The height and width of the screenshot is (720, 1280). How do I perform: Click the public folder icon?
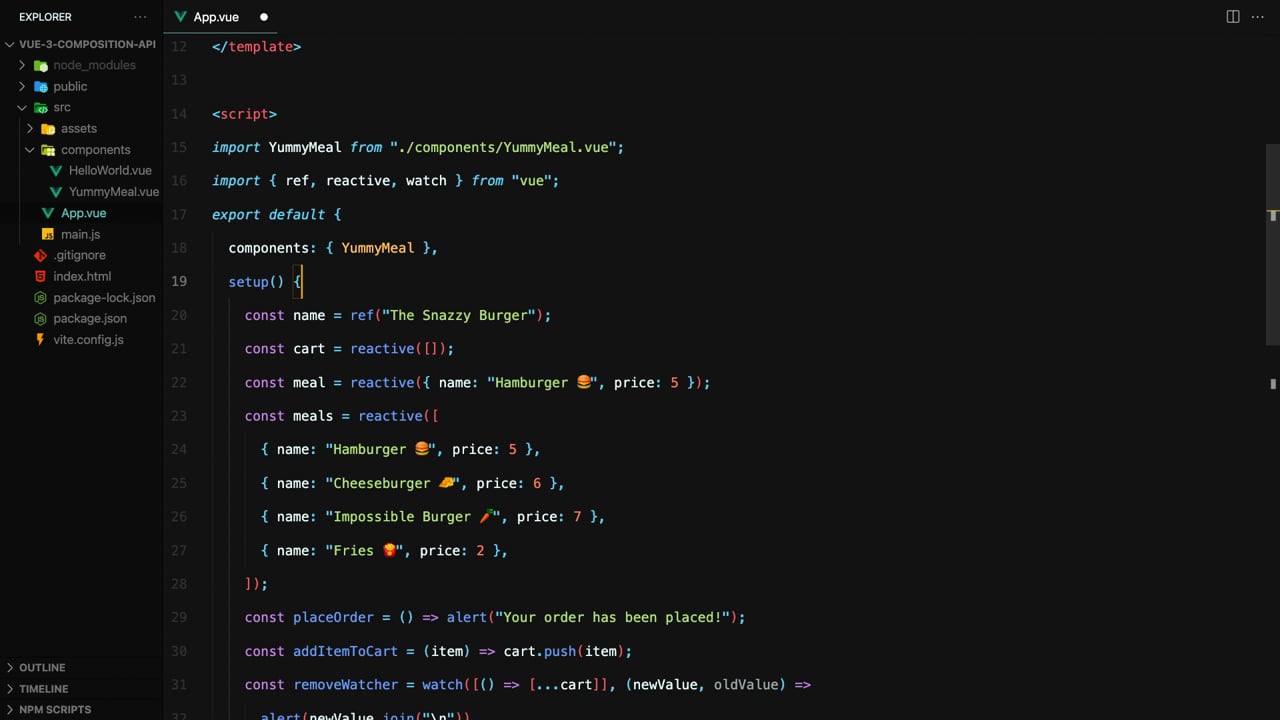coord(41,86)
